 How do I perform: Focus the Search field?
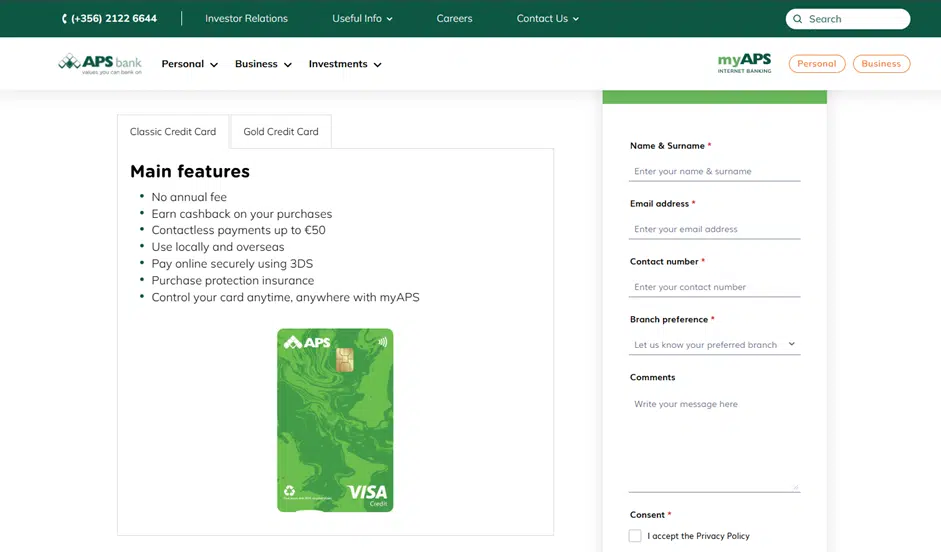point(848,19)
